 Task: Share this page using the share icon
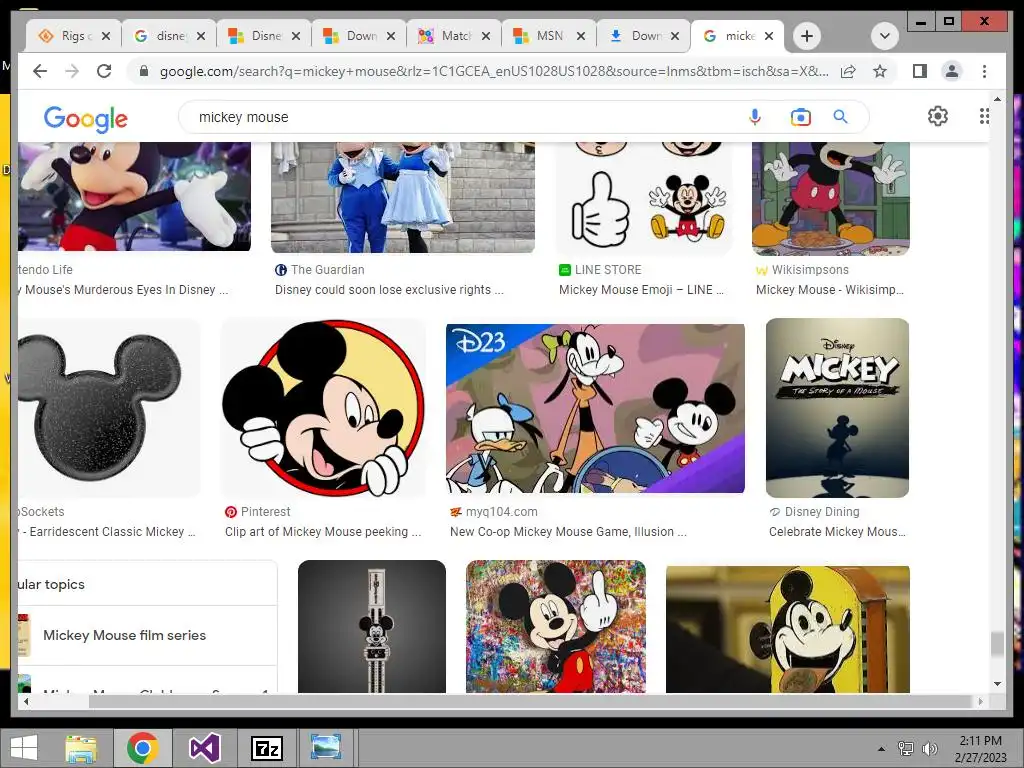tap(848, 71)
